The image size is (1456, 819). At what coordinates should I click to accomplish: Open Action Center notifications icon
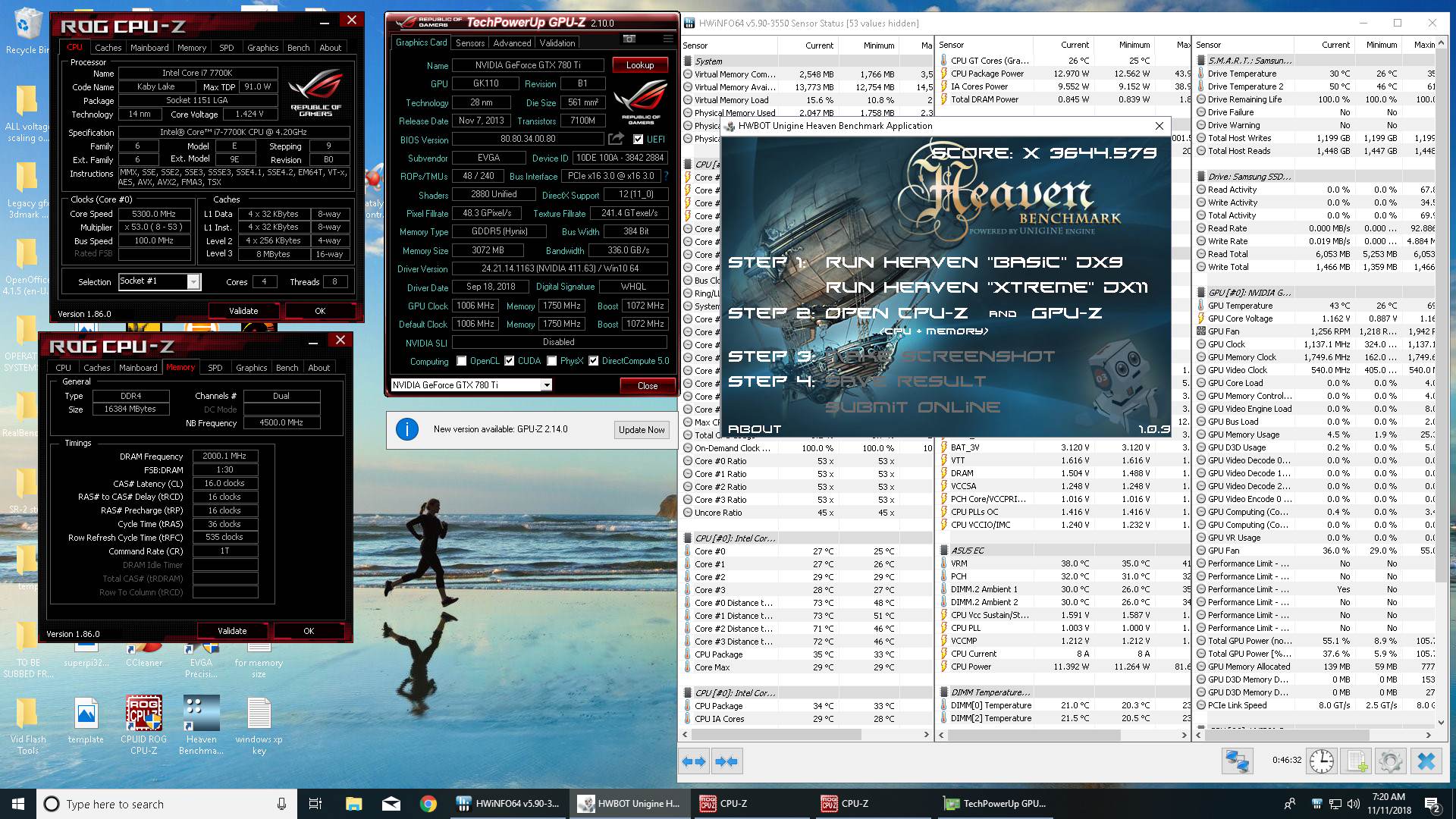click(x=1432, y=804)
